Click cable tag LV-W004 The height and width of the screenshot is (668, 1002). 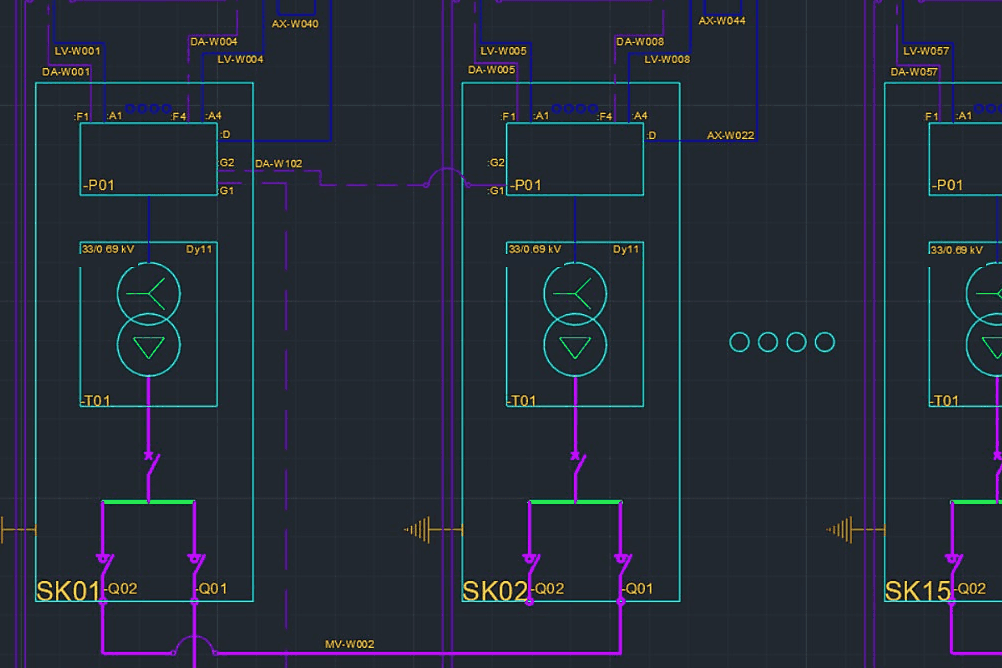pyautogui.click(x=240, y=59)
